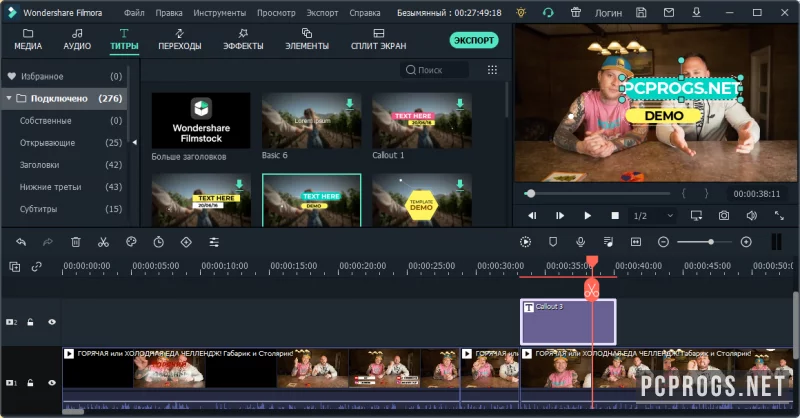800x418 pixels.
Task: Click the lightbulb tips icon
Action: point(521,13)
